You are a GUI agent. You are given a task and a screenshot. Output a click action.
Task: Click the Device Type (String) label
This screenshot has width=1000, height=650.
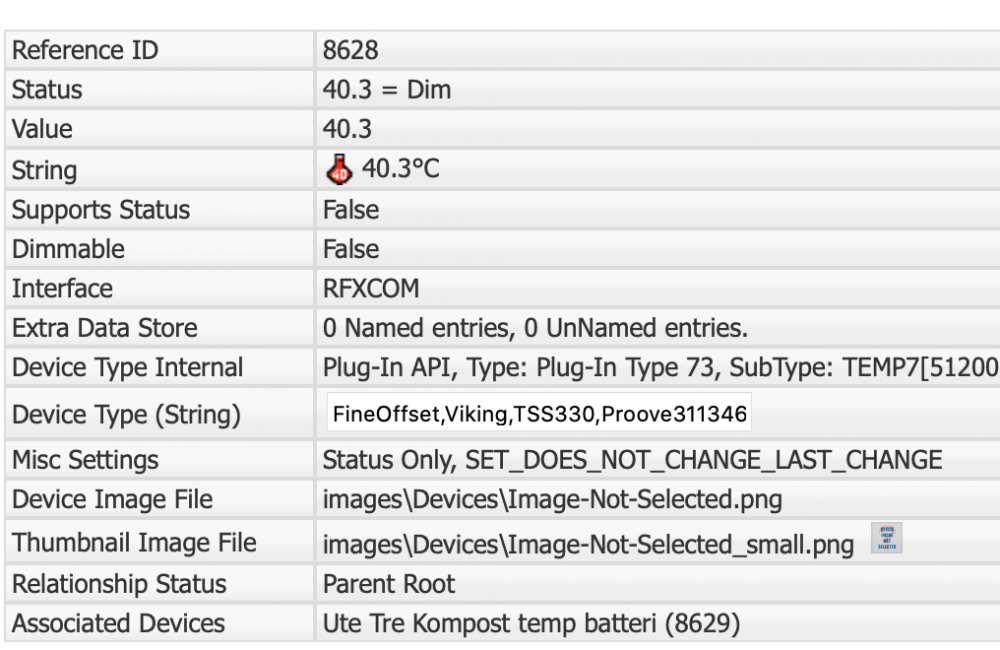point(126,414)
